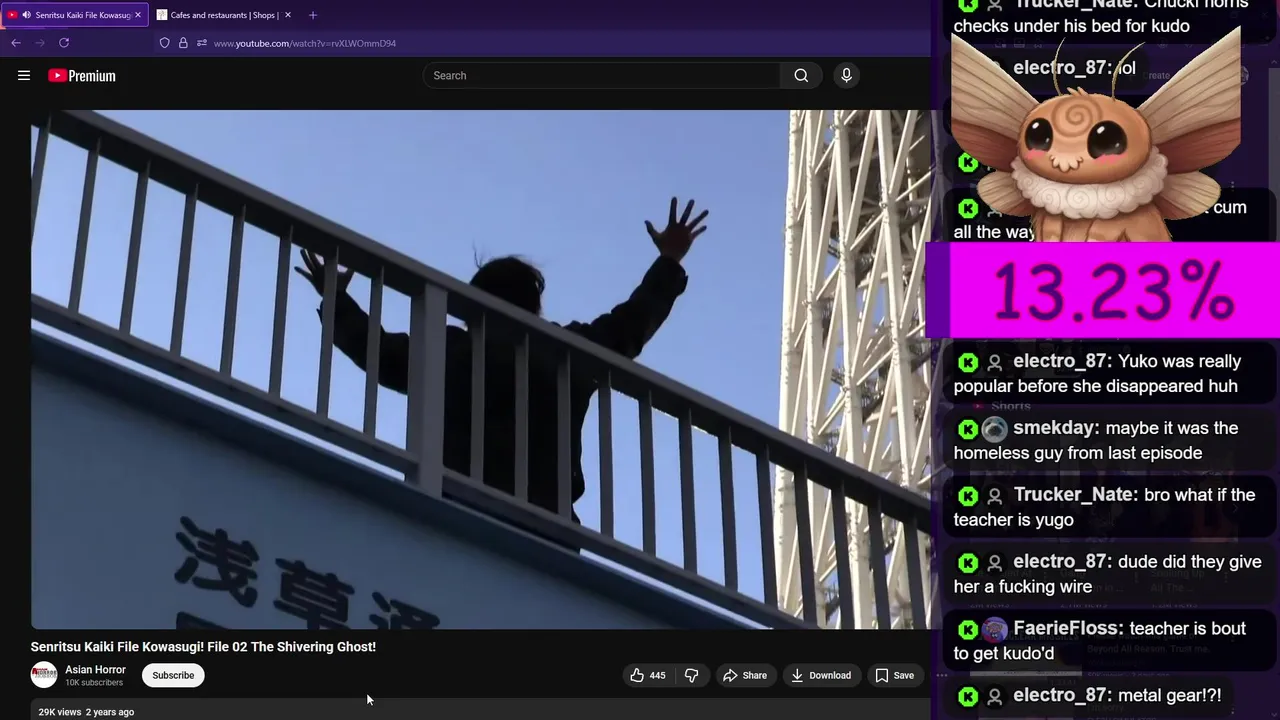Click the green Kick badge beside FaerieFloss
The width and height of the screenshot is (1280, 720).
tap(968, 630)
